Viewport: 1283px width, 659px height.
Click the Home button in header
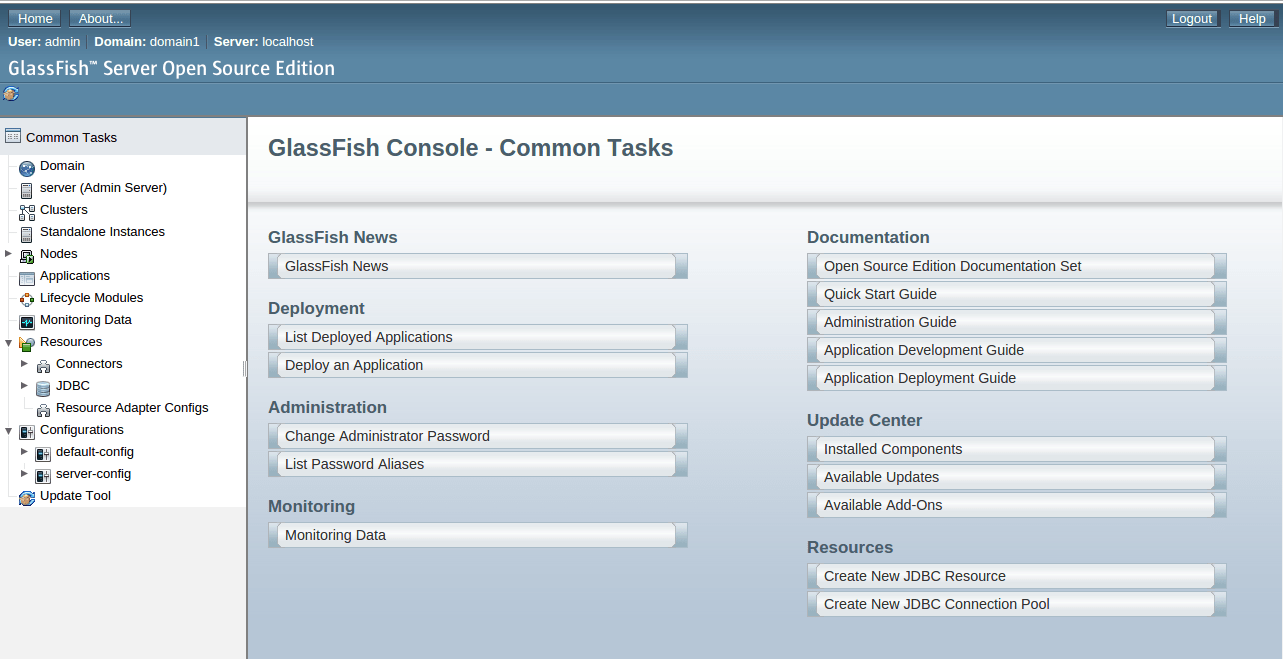(x=35, y=18)
